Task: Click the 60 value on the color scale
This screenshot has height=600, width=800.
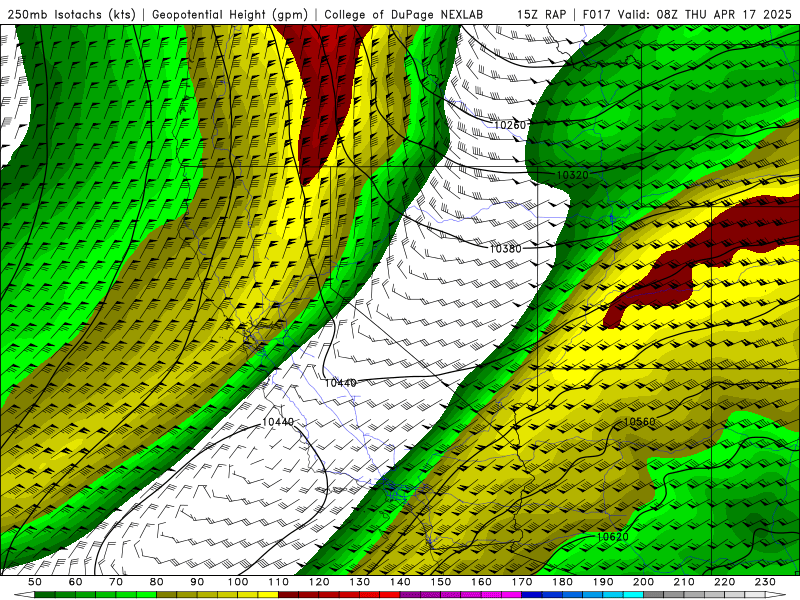Action: tap(76, 582)
